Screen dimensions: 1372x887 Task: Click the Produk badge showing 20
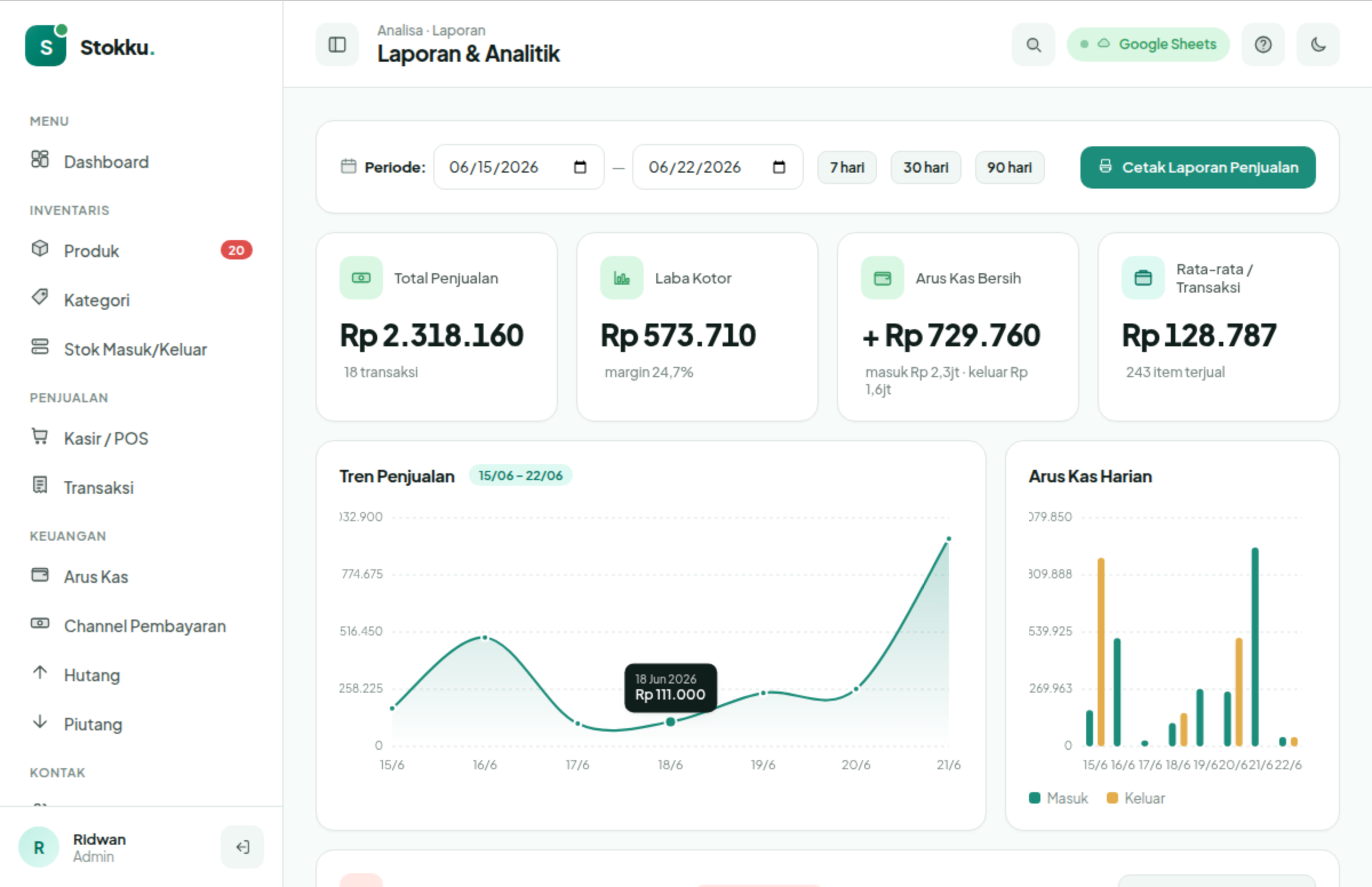click(x=236, y=250)
